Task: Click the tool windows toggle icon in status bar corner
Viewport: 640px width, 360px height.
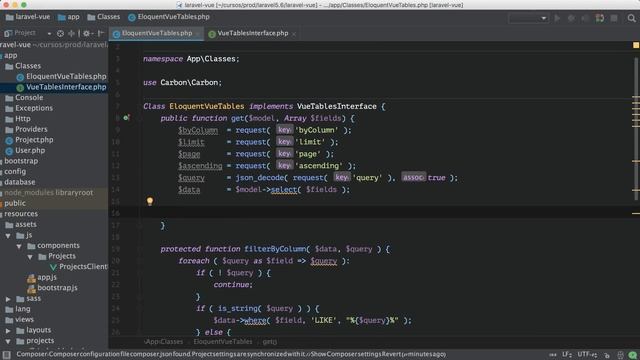Action: [x=7, y=354]
